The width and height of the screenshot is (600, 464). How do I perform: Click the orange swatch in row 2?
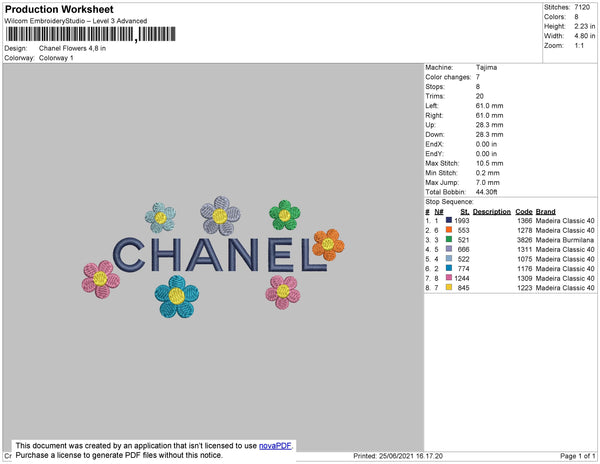click(x=449, y=230)
